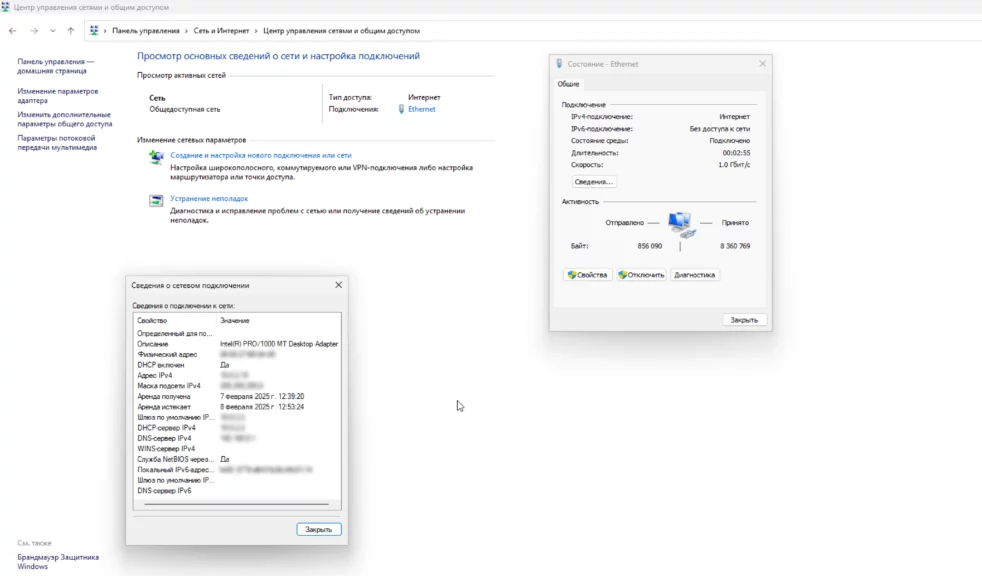982x576 pixels.
Task: Go up one level with the up arrow
Action: click(70, 31)
